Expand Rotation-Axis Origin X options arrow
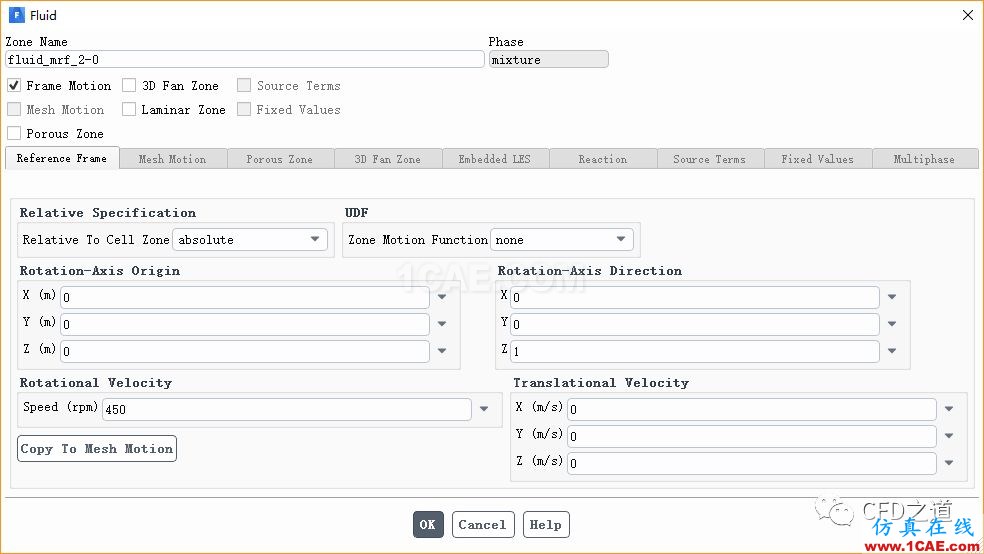 (x=442, y=297)
